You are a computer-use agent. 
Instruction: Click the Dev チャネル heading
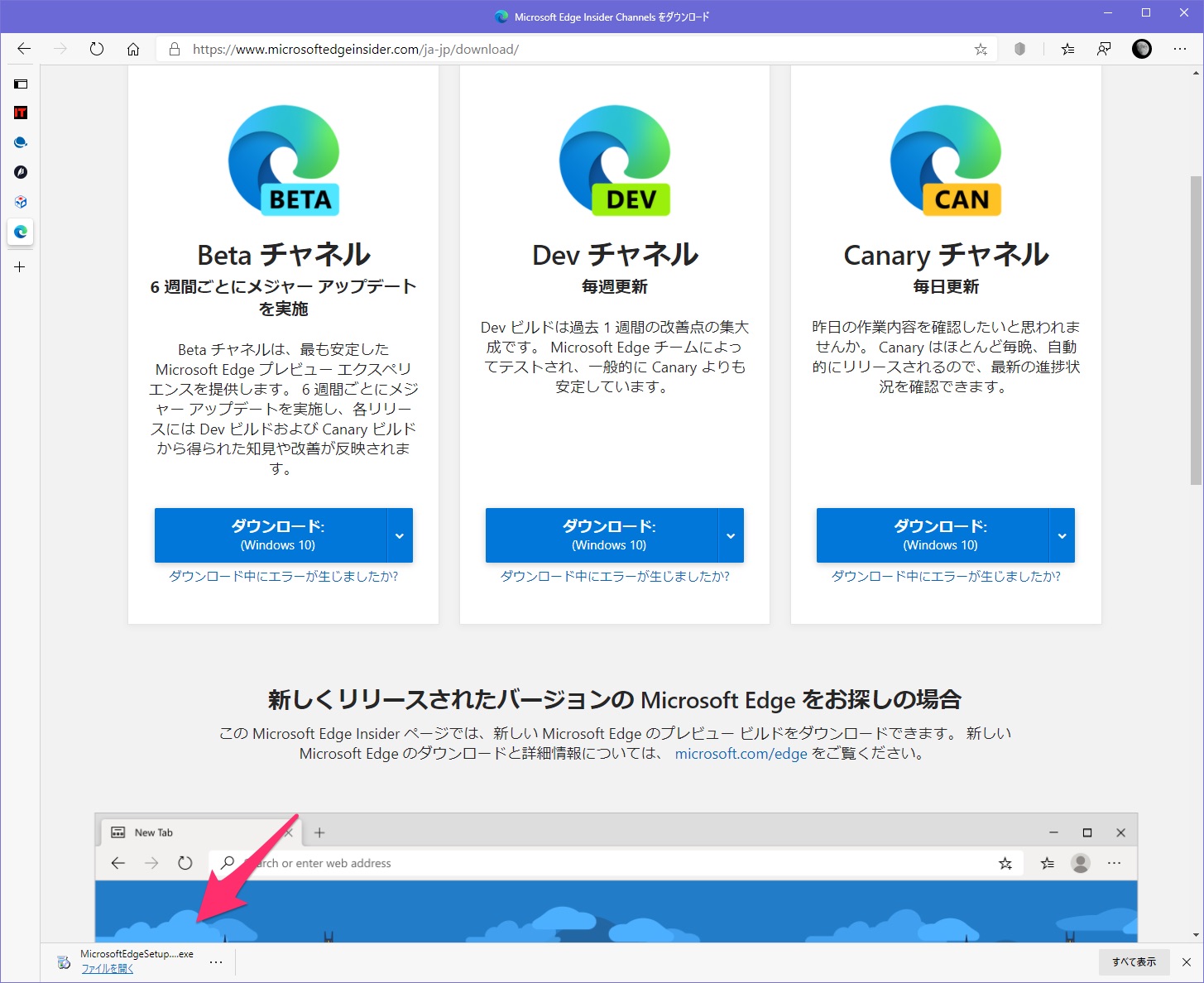point(615,255)
